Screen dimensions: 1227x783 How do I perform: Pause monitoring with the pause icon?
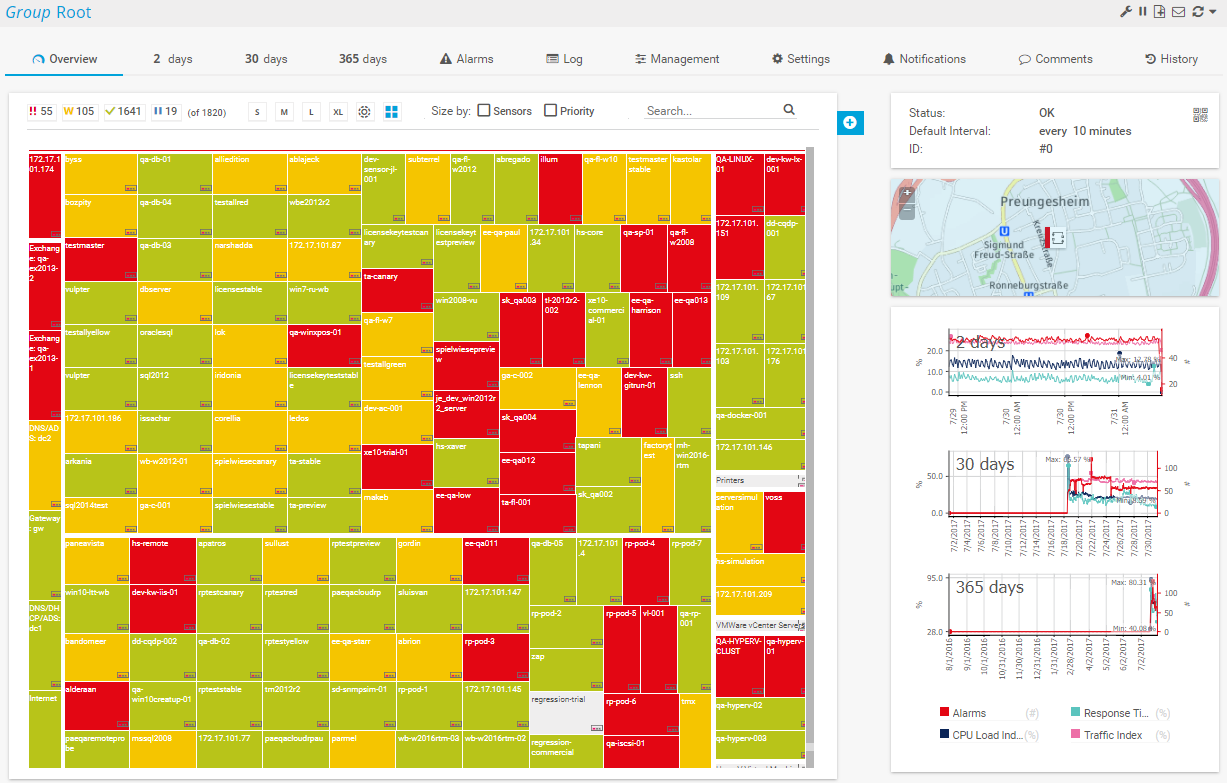point(1142,12)
